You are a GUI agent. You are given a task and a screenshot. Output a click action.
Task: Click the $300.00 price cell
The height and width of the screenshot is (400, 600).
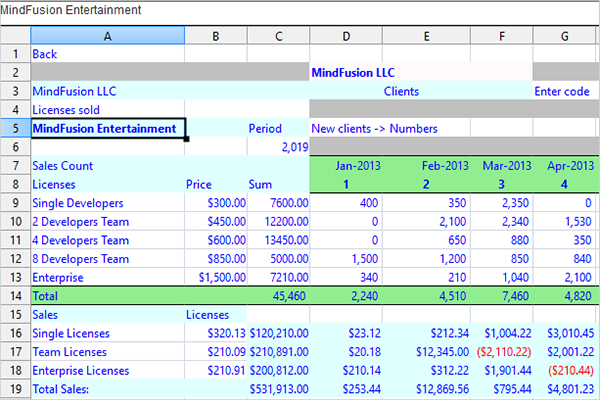coord(216,203)
